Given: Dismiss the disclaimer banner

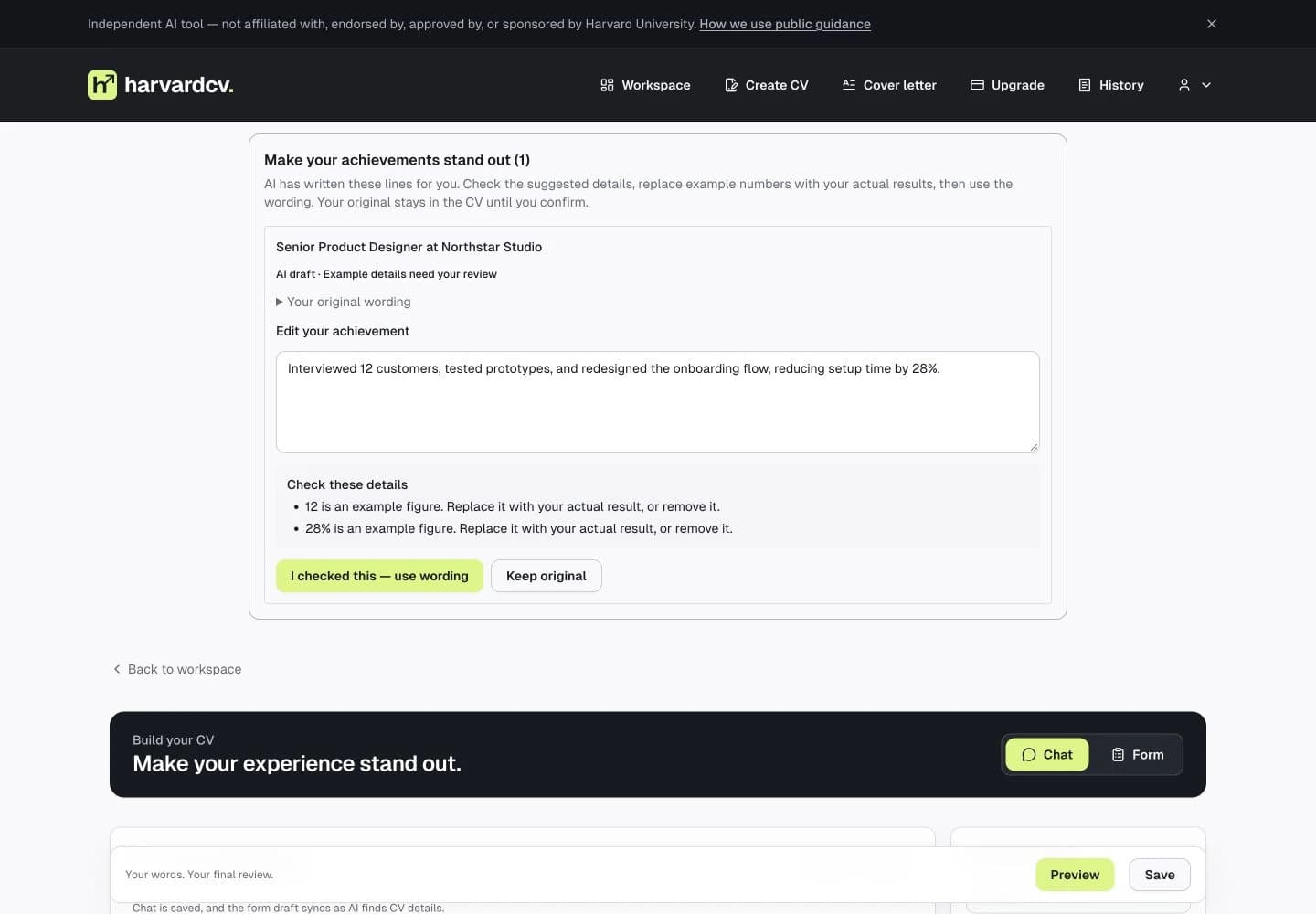Looking at the screenshot, I should (1212, 24).
